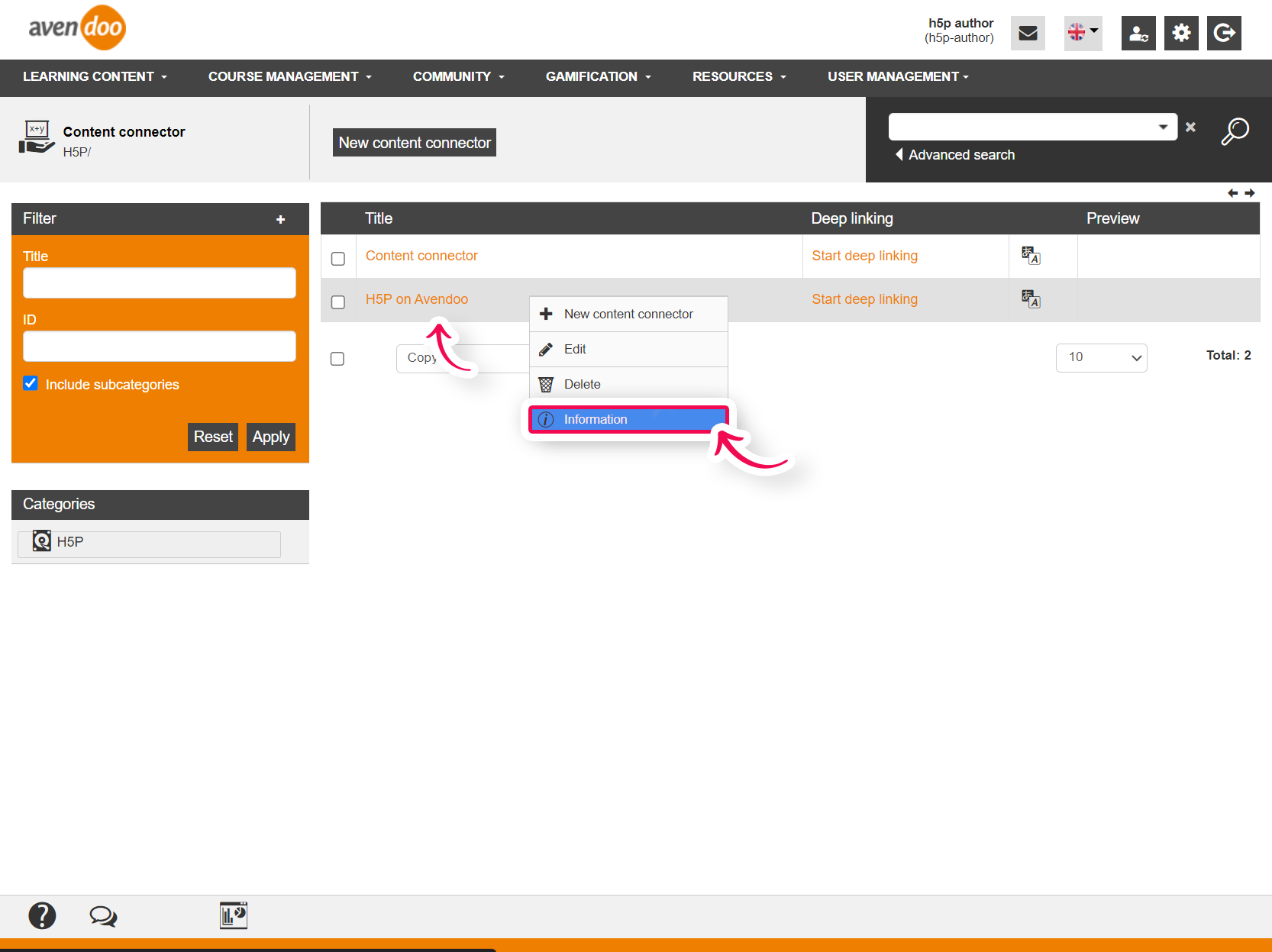This screenshot has height=952, width=1272.
Task: Open the RESOURCES menu
Action: pos(739,76)
